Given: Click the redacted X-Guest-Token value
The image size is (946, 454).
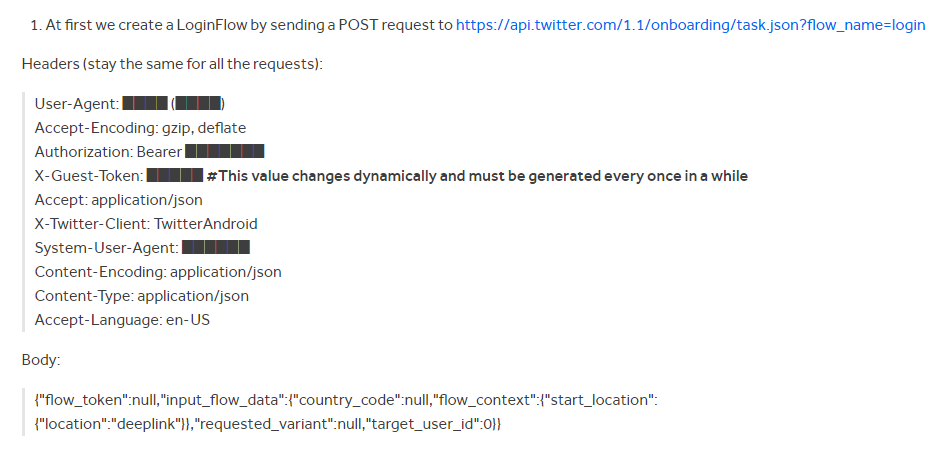Looking at the screenshot, I should (175, 175).
